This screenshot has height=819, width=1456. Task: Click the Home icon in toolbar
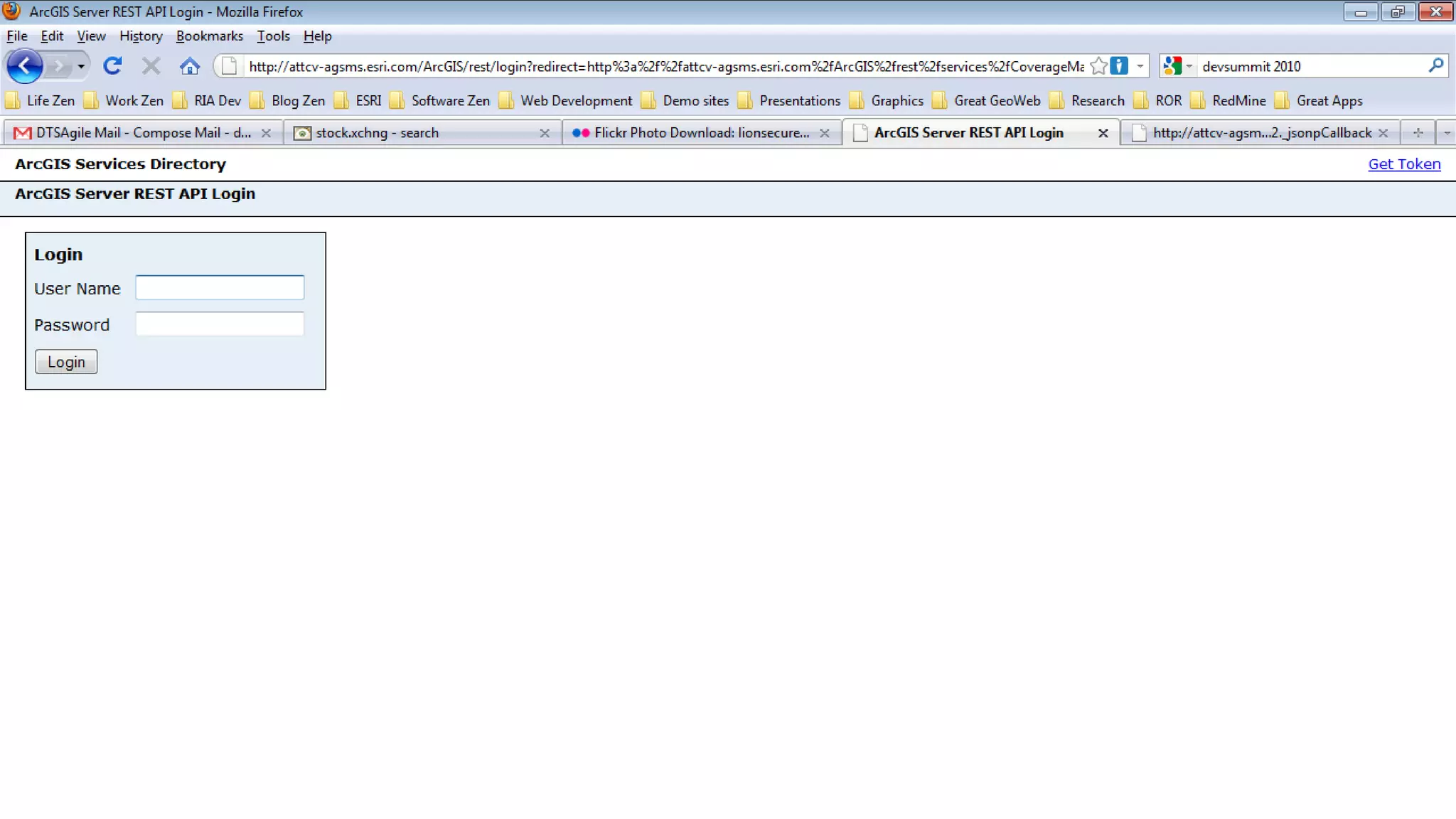(x=189, y=66)
